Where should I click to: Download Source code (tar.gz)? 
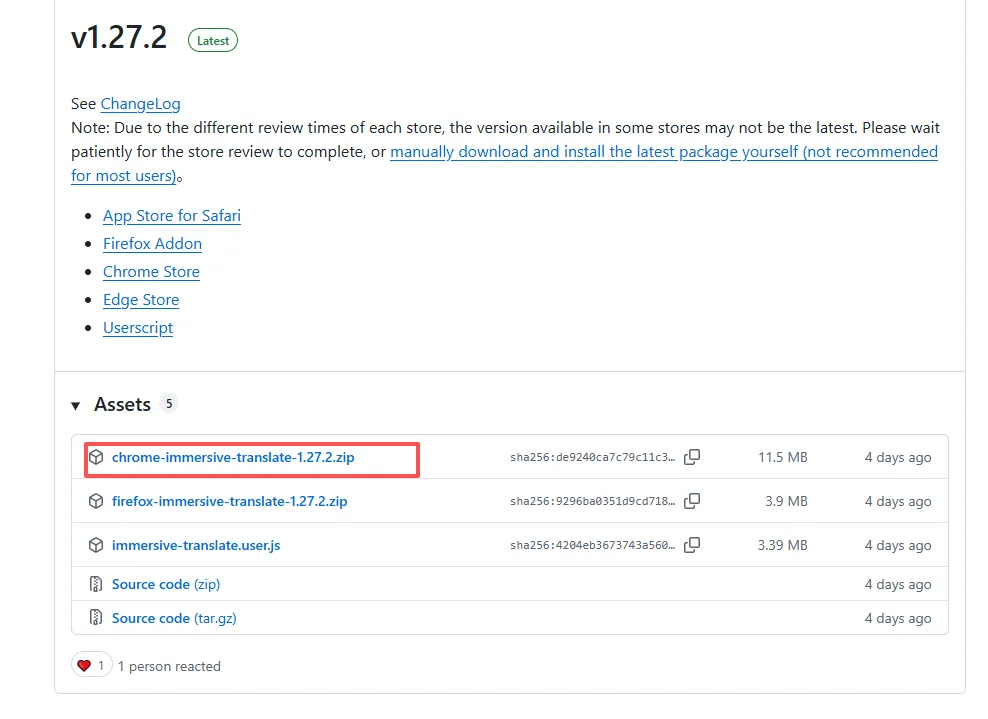(x=174, y=619)
